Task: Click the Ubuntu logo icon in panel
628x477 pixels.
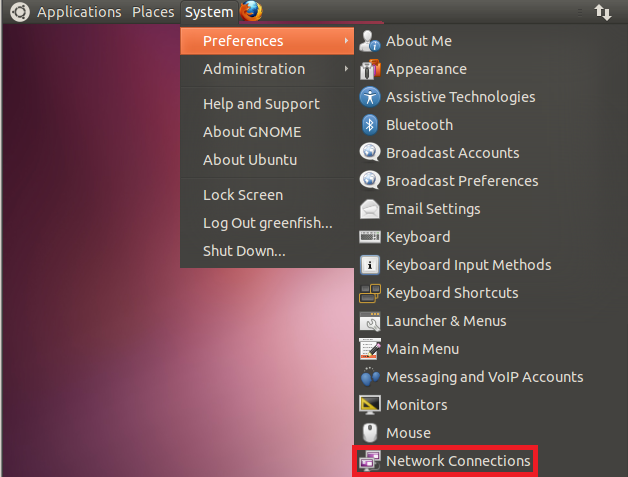Action: pyautogui.click(x=20, y=12)
